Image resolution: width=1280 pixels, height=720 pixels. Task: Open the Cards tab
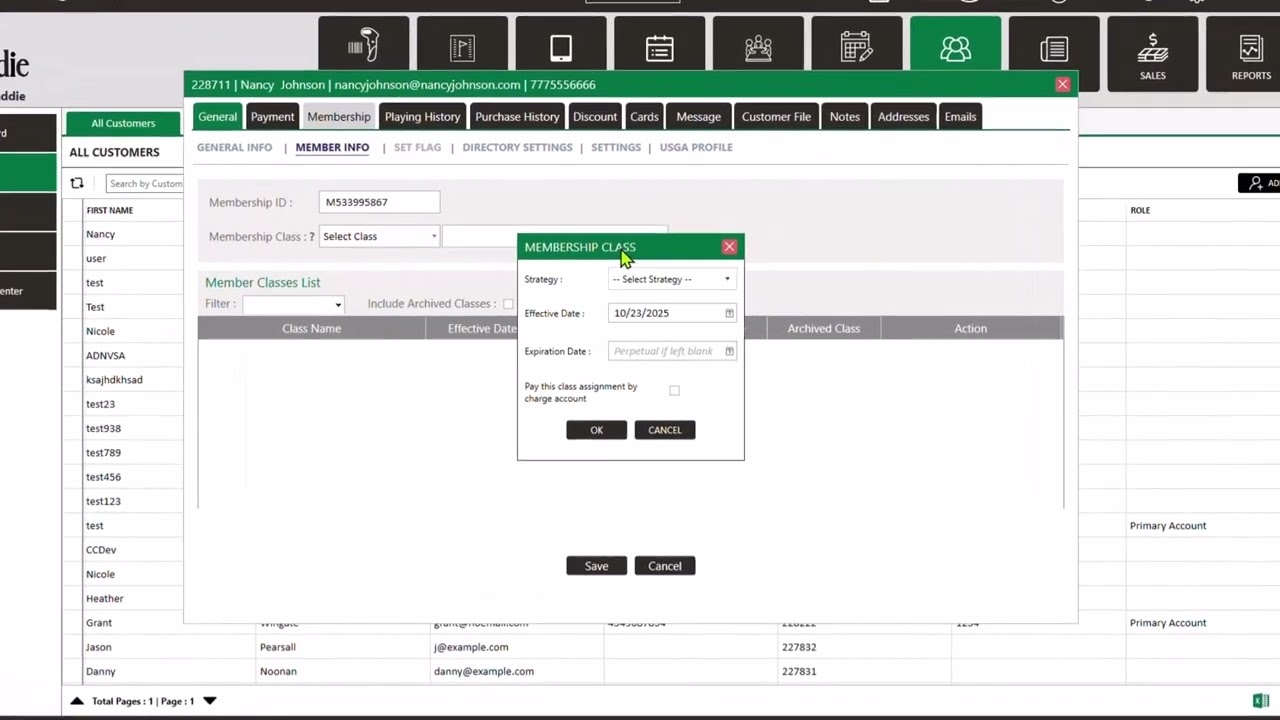click(x=644, y=117)
